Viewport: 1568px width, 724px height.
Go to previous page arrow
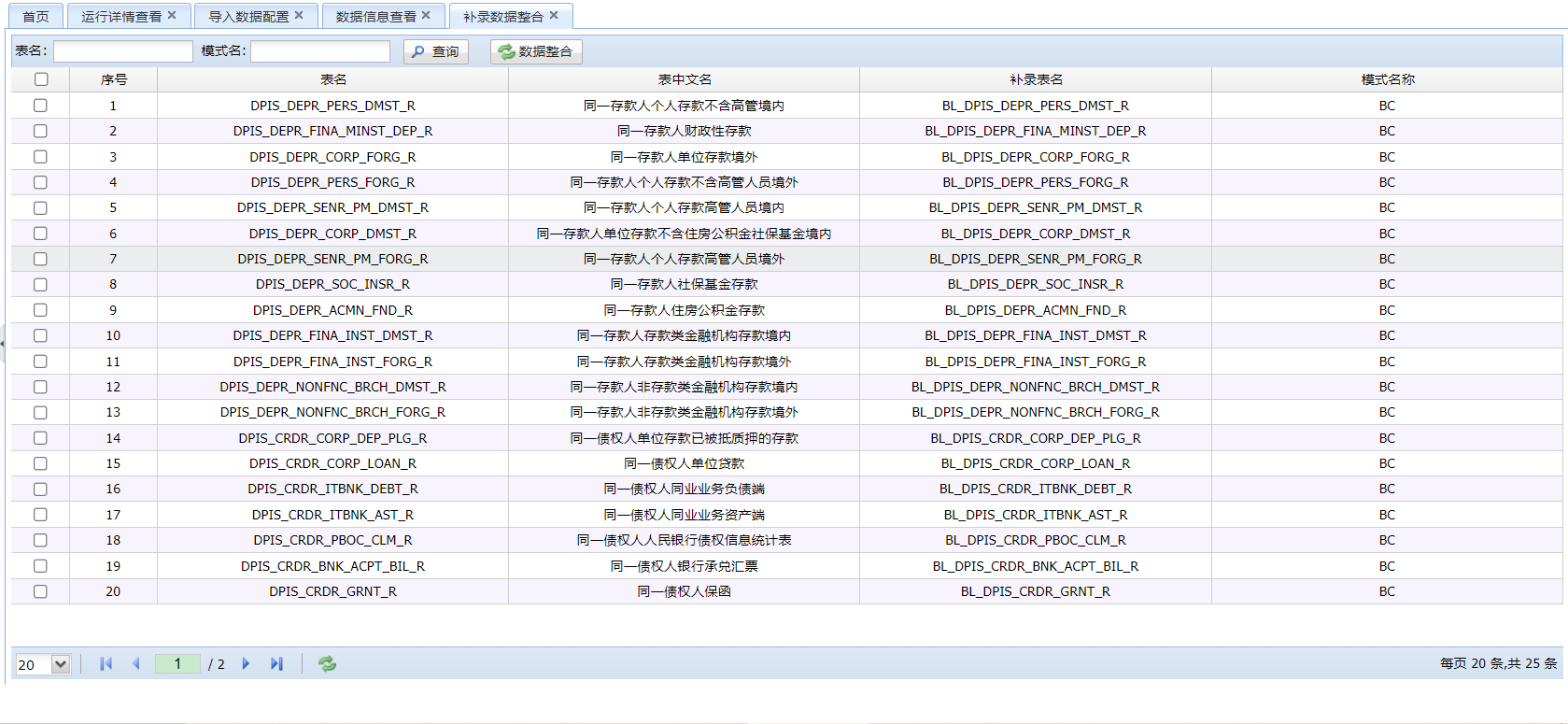point(136,663)
